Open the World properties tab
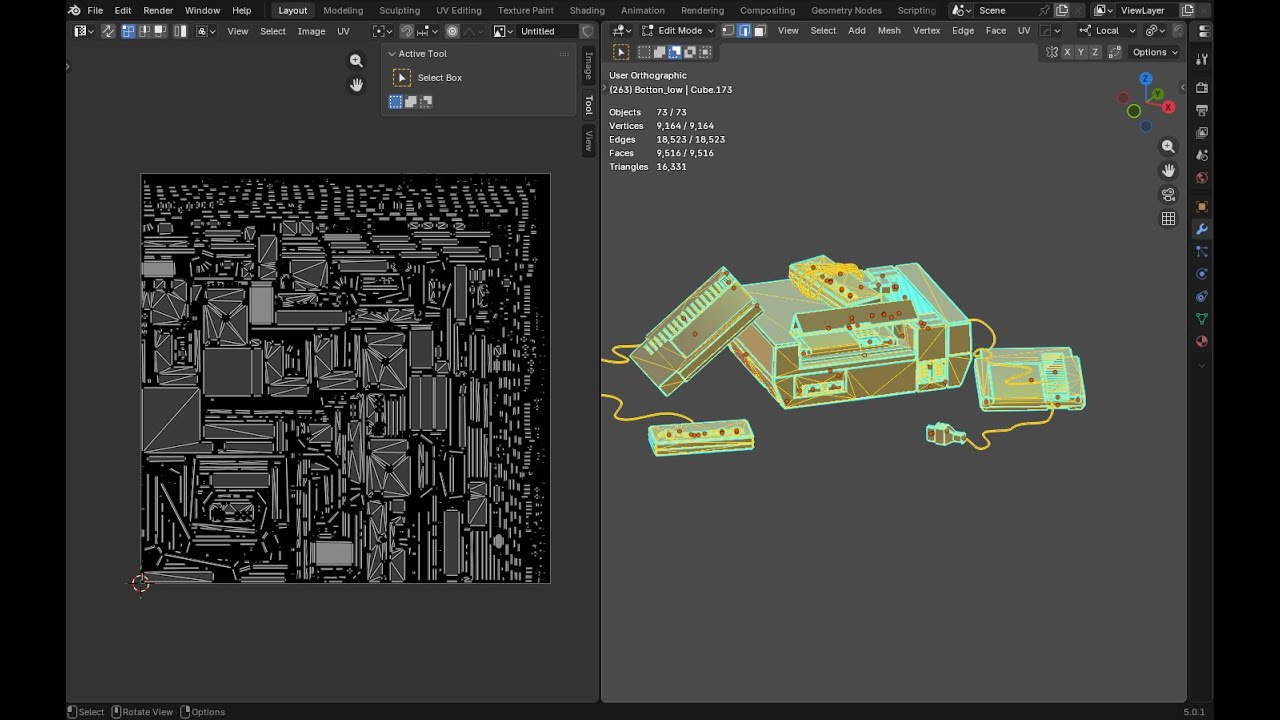 pyautogui.click(x=1202, y=178)
